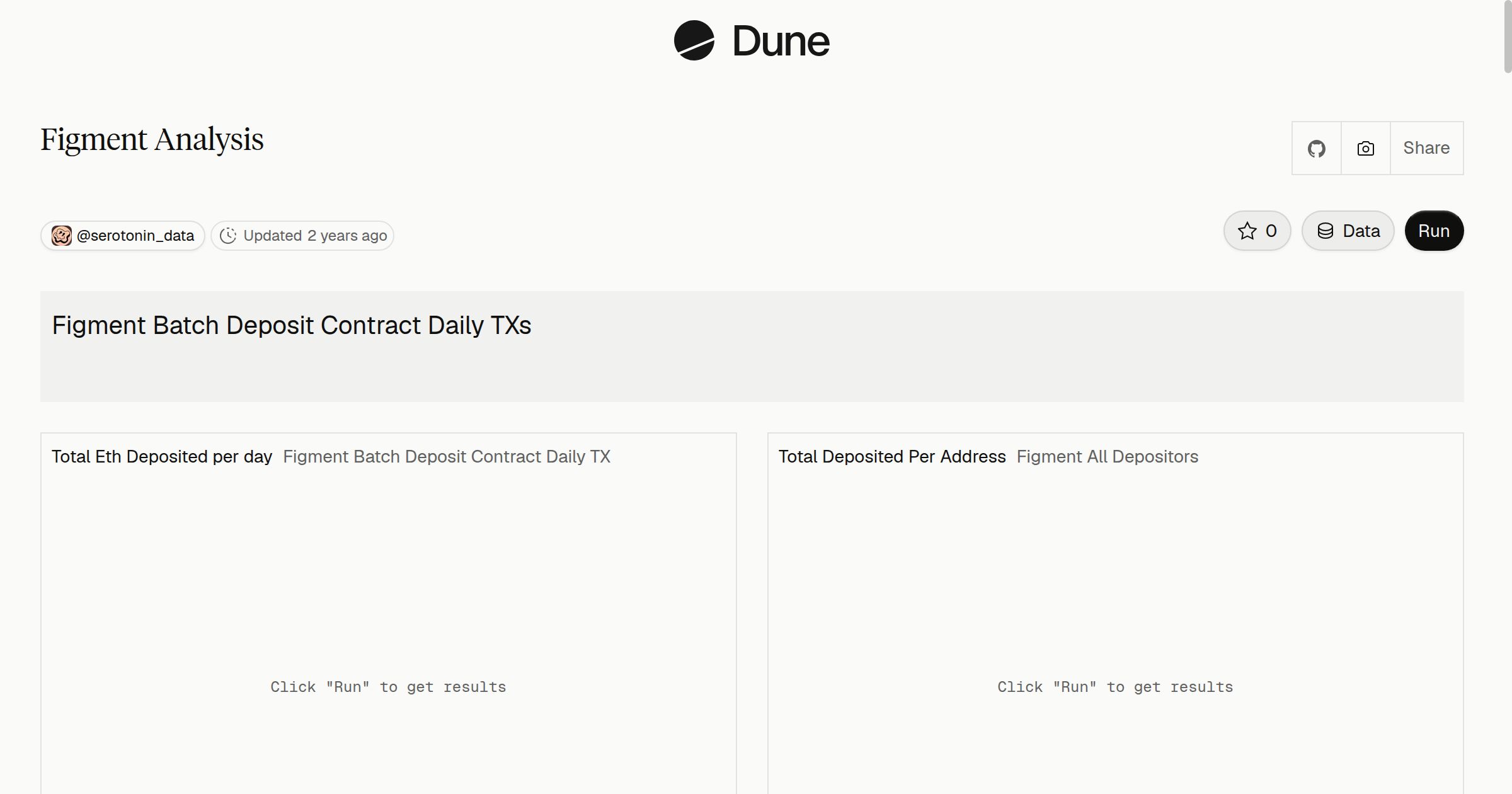Image resolution: width=1512 pixels, height=794 pixels.
Task: Open Figment Batch Deposit Contract Daily TX query link
Action: pos(447,456)
